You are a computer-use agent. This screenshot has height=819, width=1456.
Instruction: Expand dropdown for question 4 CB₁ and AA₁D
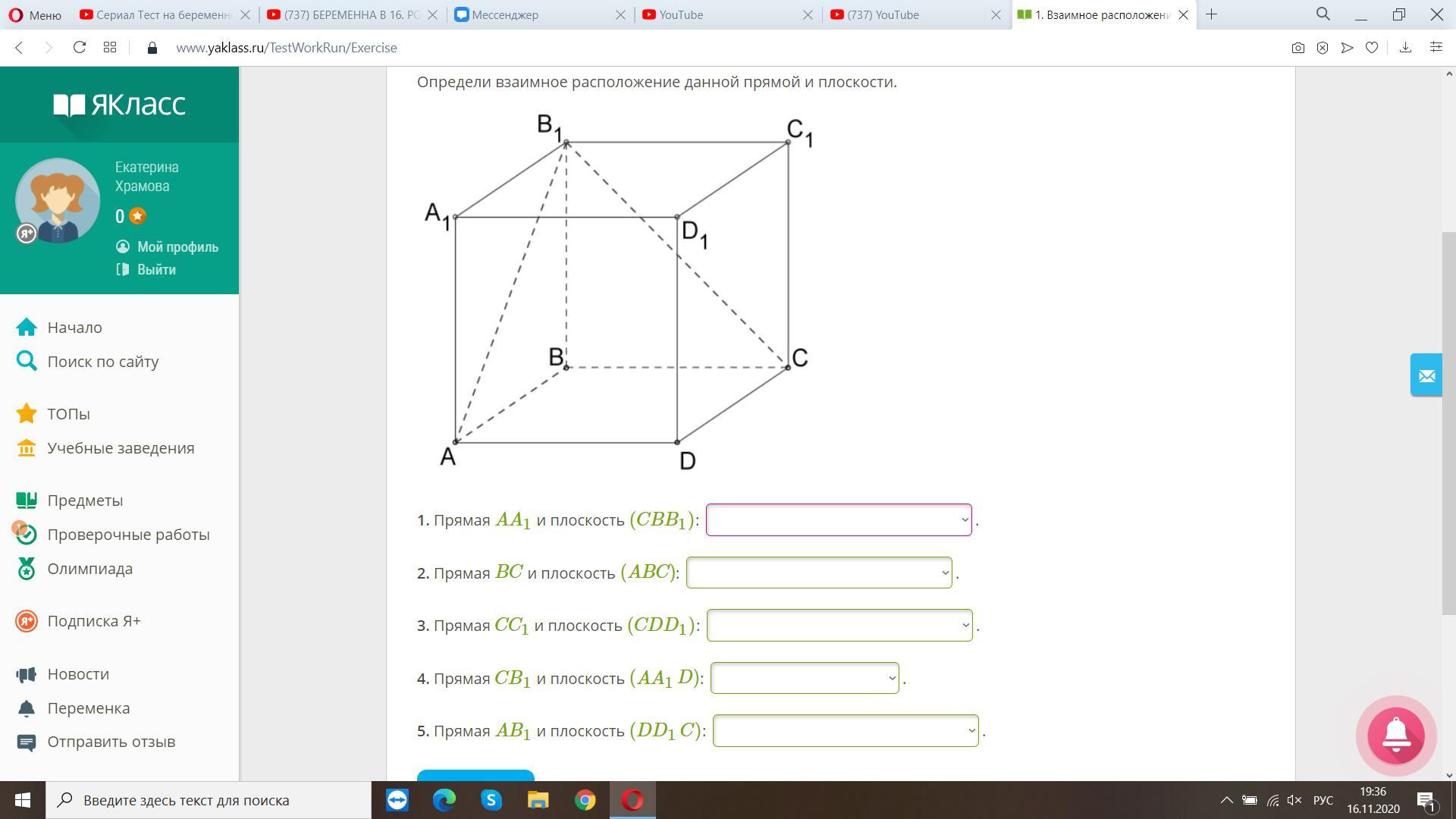click(x=805, y=678)
